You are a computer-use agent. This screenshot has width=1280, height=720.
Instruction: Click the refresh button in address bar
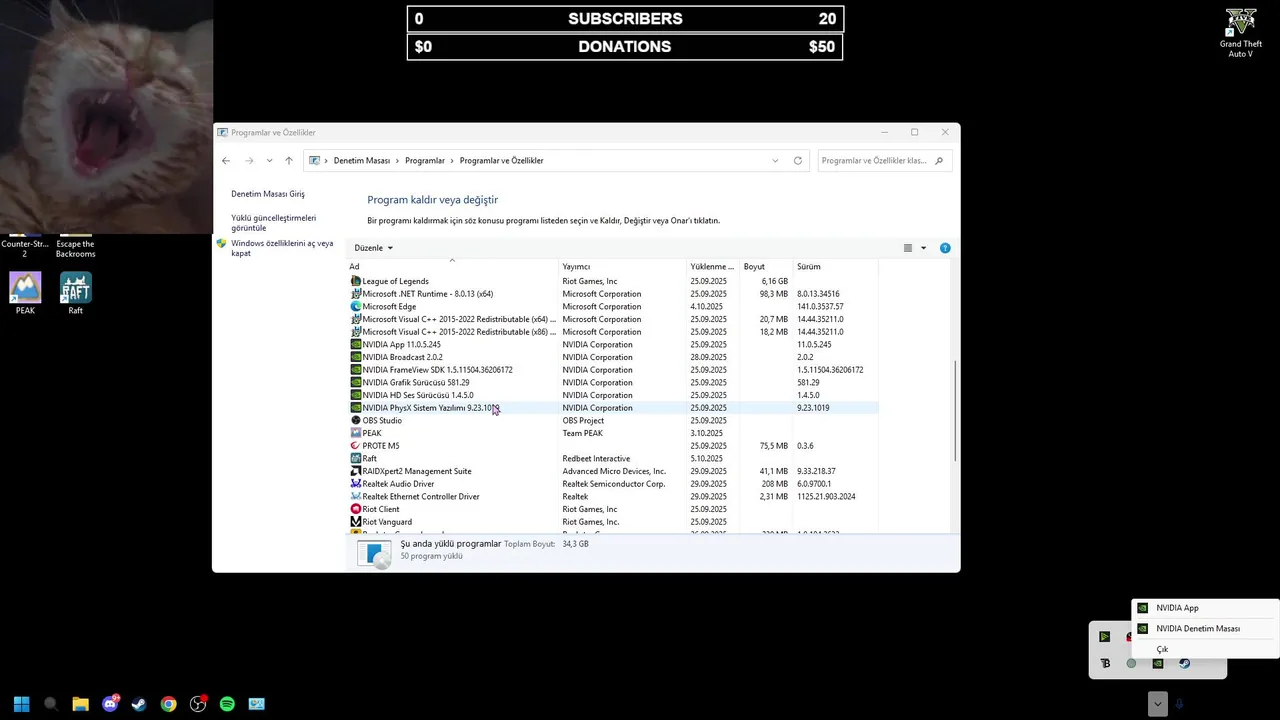click(798, 161)
